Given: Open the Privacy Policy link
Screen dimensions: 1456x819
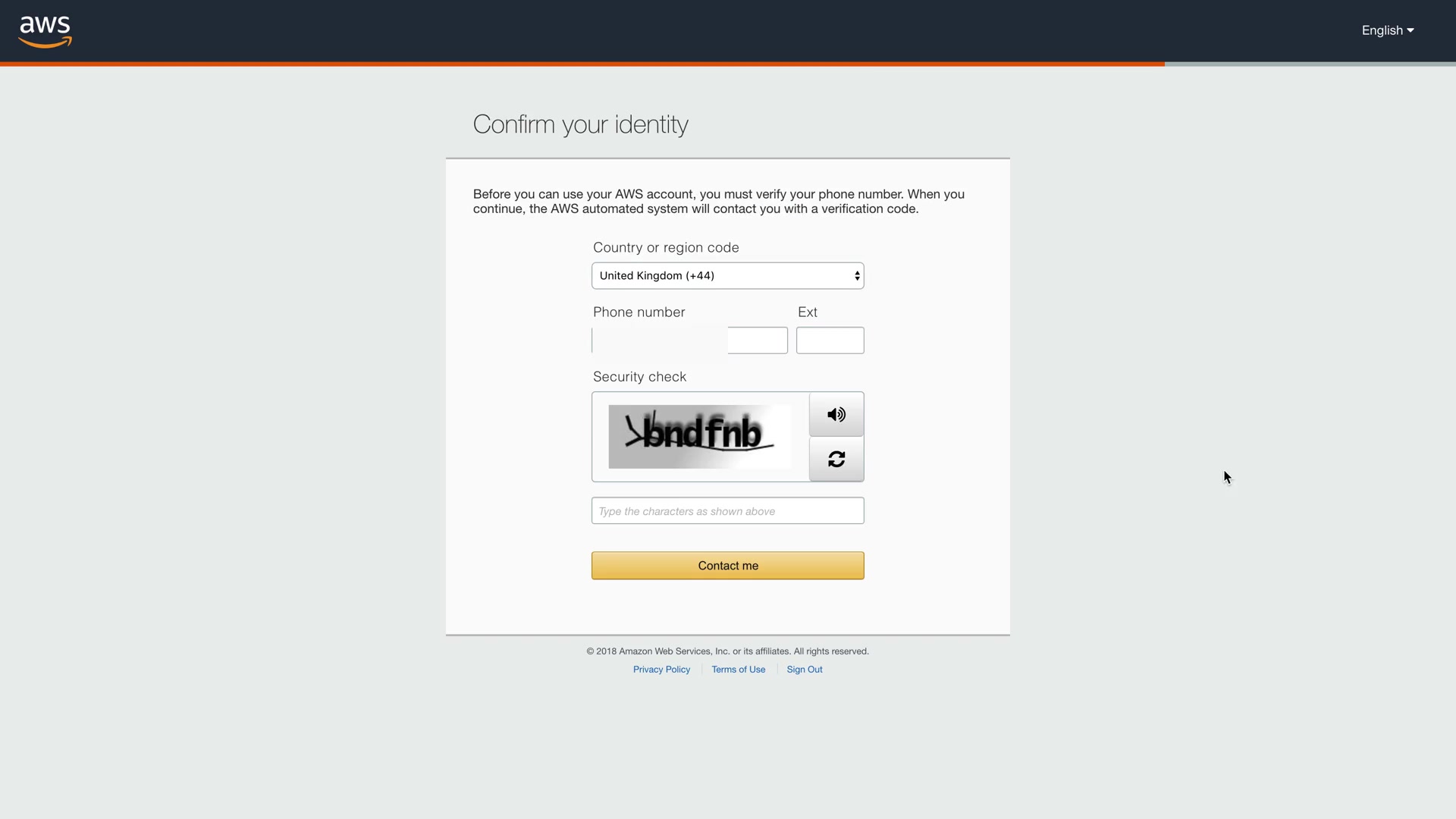Looking at the screenshot, I should [x=661, y=670].
